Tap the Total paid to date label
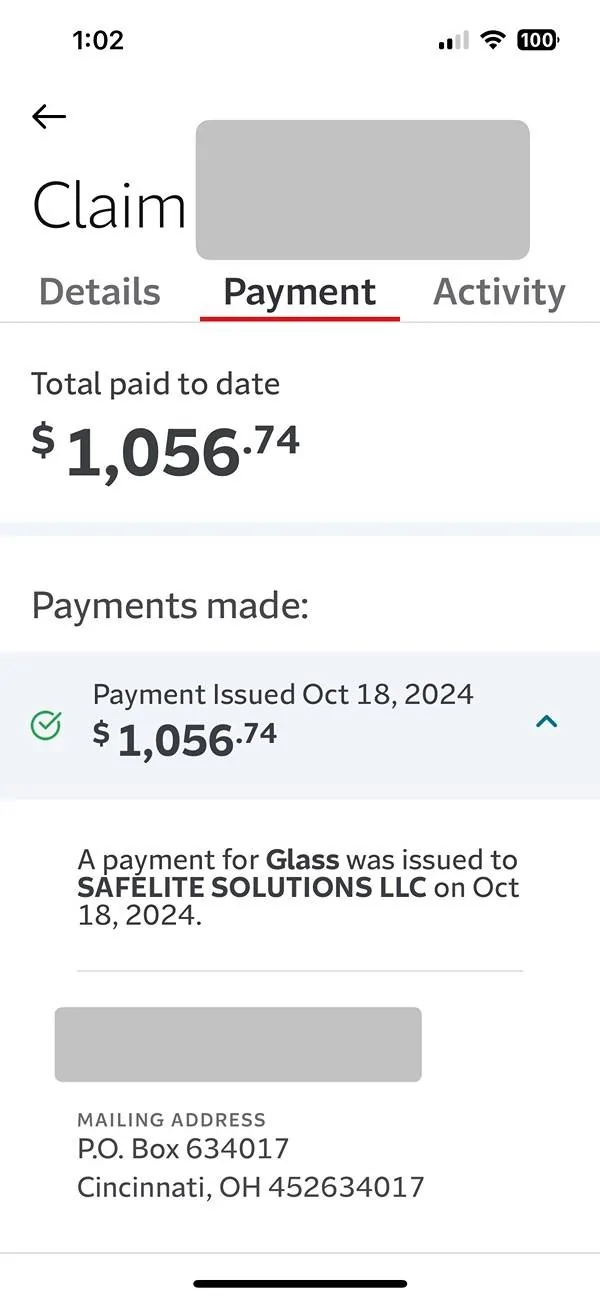Image resolution: width=600 pixels, height=1300 pixels. coord(155,384)
